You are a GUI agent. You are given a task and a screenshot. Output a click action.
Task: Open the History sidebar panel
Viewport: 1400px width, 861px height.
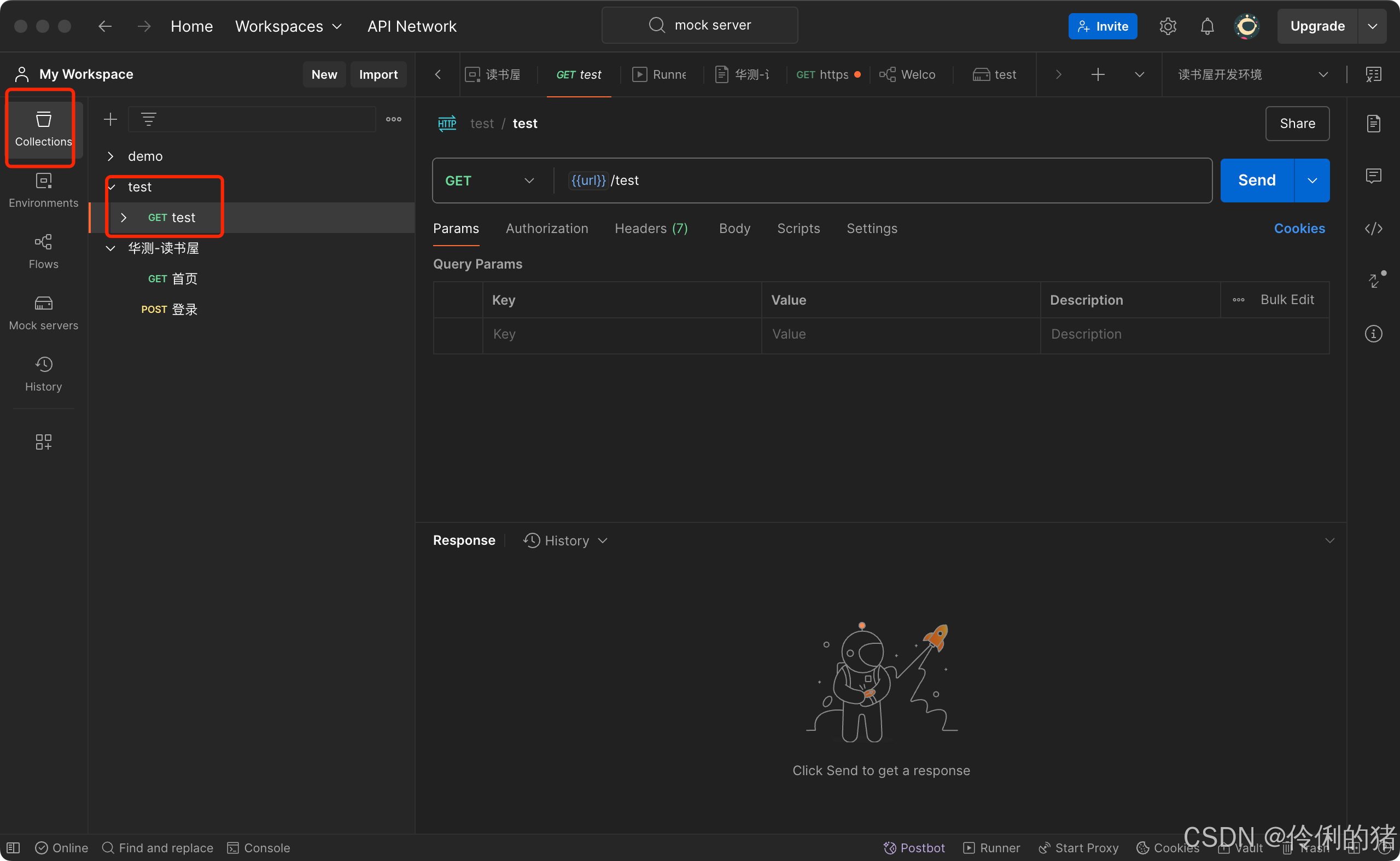click(x=43, y=374)
